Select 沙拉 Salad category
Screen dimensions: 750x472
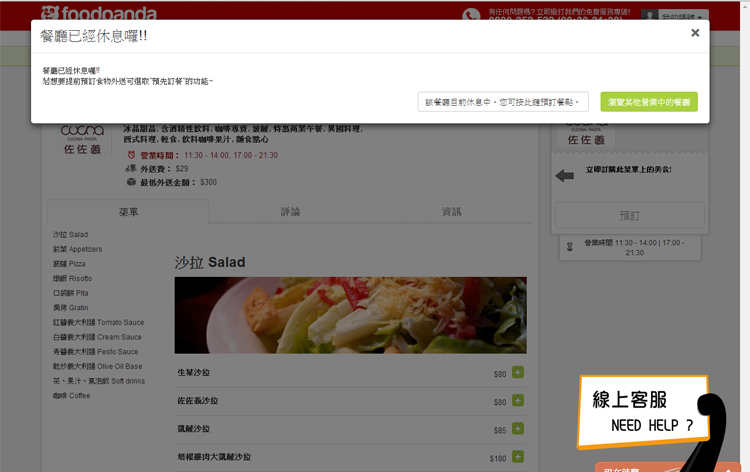(70, 234)
